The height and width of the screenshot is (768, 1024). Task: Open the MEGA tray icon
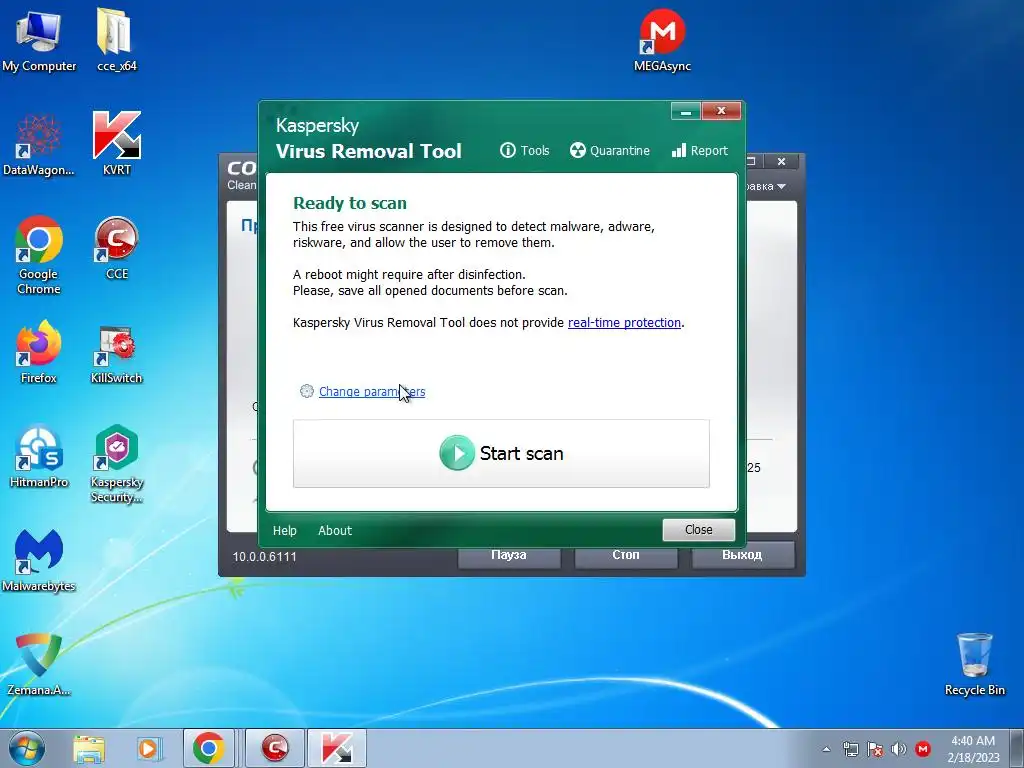click(x=923, y=749)
